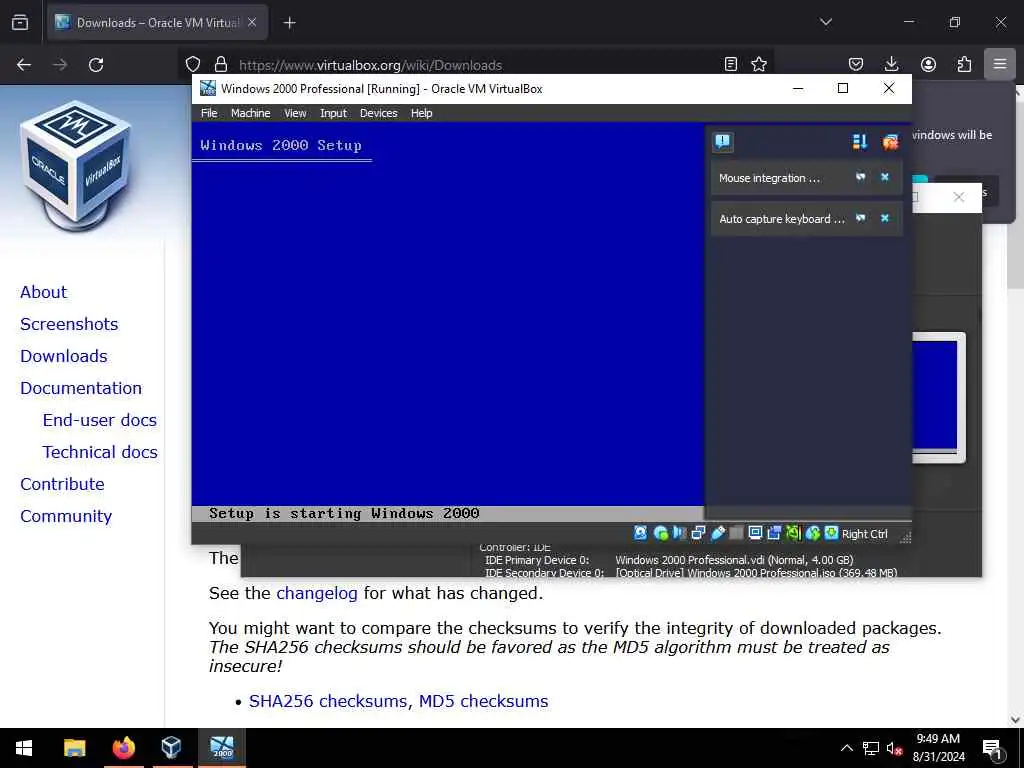Expand details of Mouse integration notification
1024x768 pixels.
click(860, 177)
